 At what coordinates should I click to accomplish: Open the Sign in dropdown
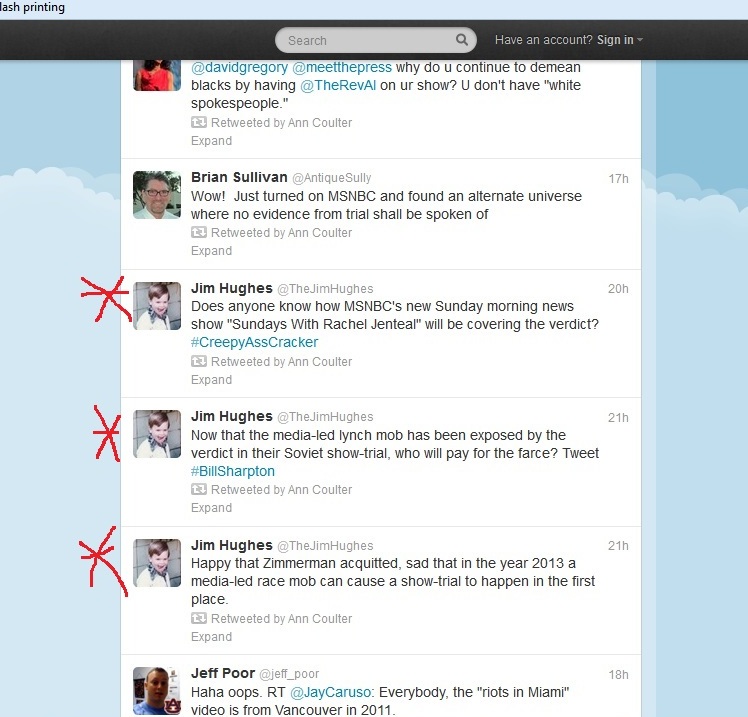click(619, 40)
